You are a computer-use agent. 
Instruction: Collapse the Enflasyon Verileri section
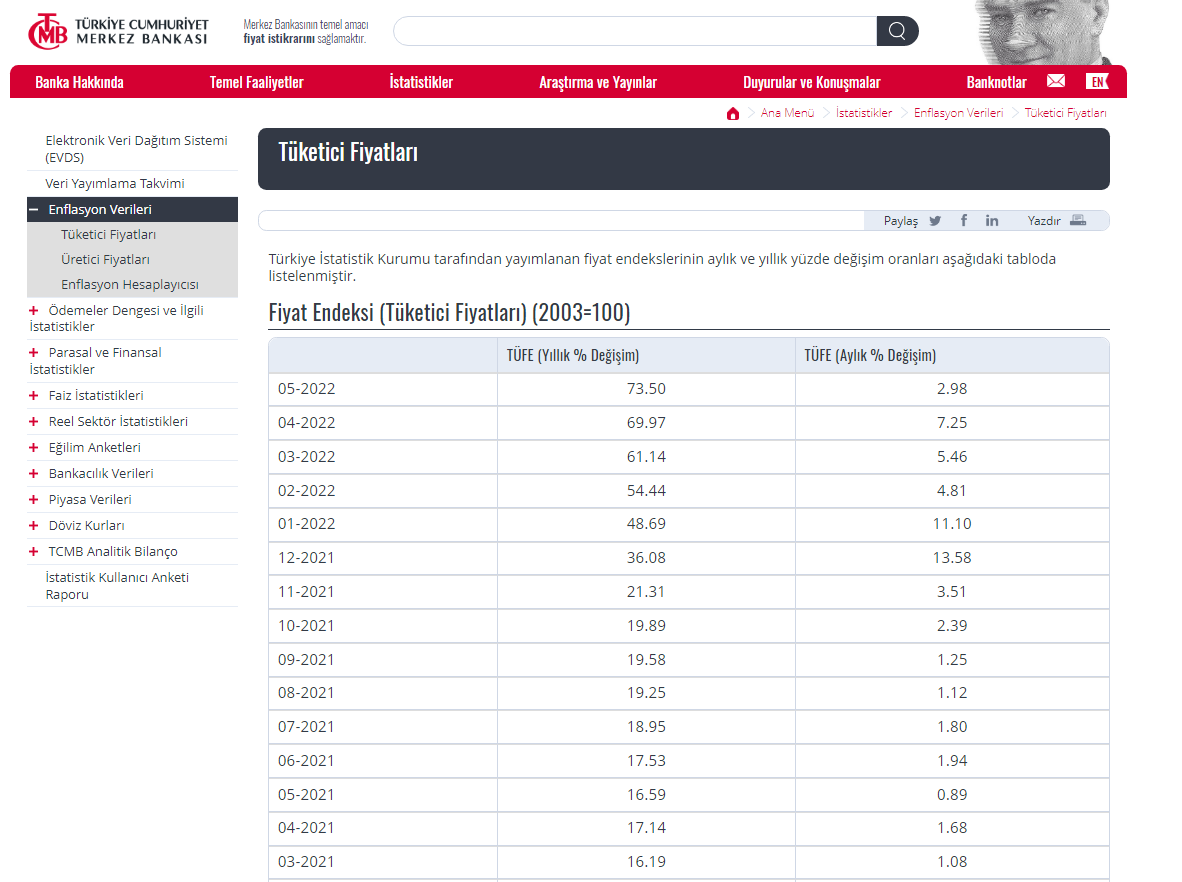(x=34, y=210)
